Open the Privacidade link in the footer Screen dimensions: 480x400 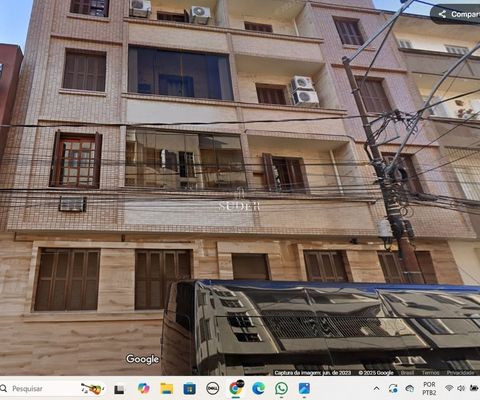coord(461,373)
